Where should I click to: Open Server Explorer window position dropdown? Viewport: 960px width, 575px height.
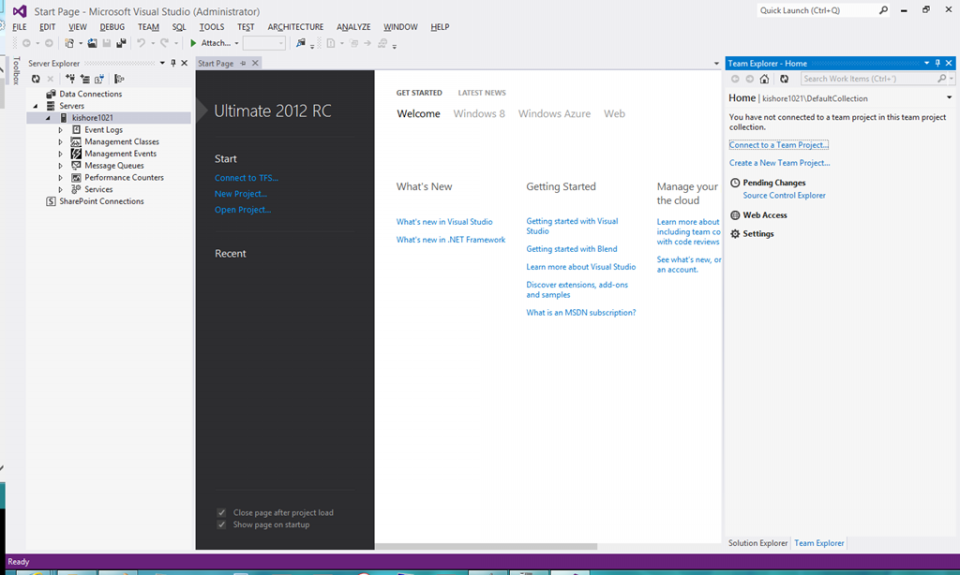pyautogui.click(x=162, y=63)
